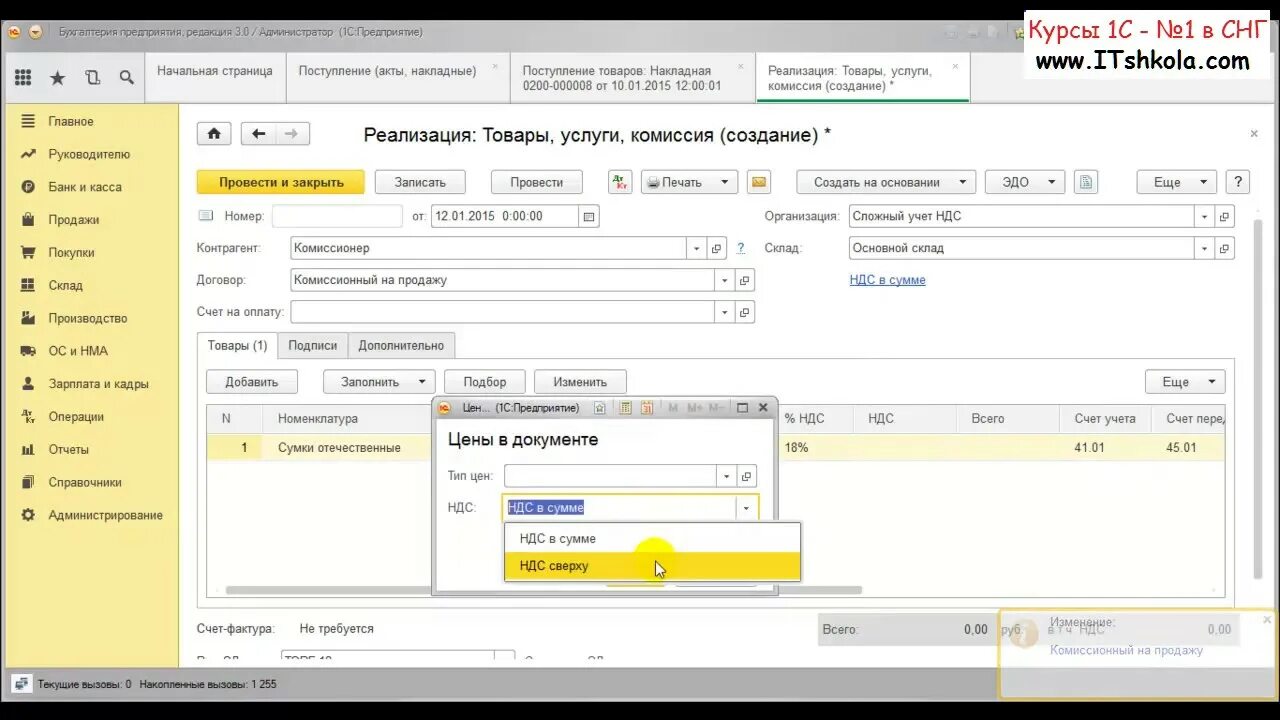Choose НДС сверху from list
The image size is (1280, 720).
[x=652, y=566]
